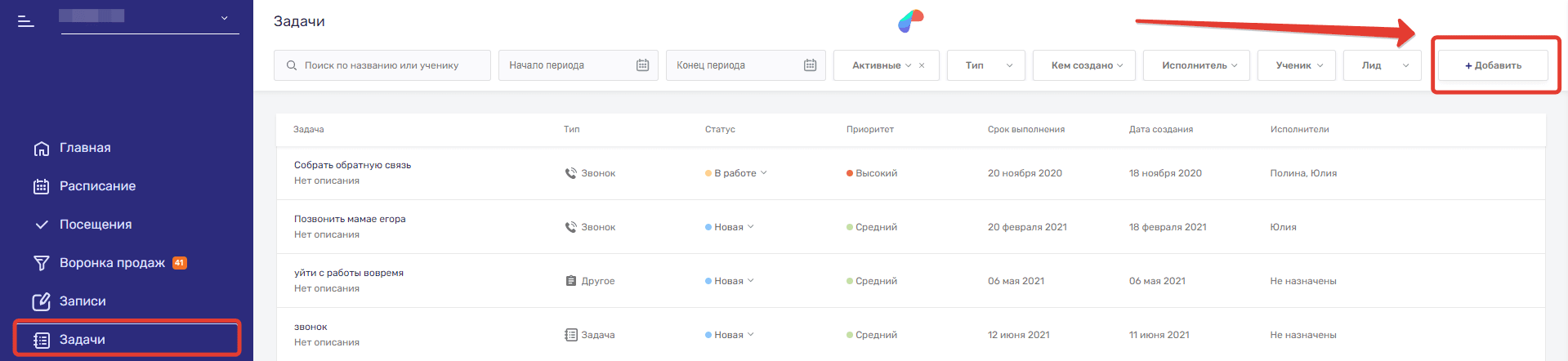Open the Тип filter dropdown
The image size is (1568, 361).
986,65
